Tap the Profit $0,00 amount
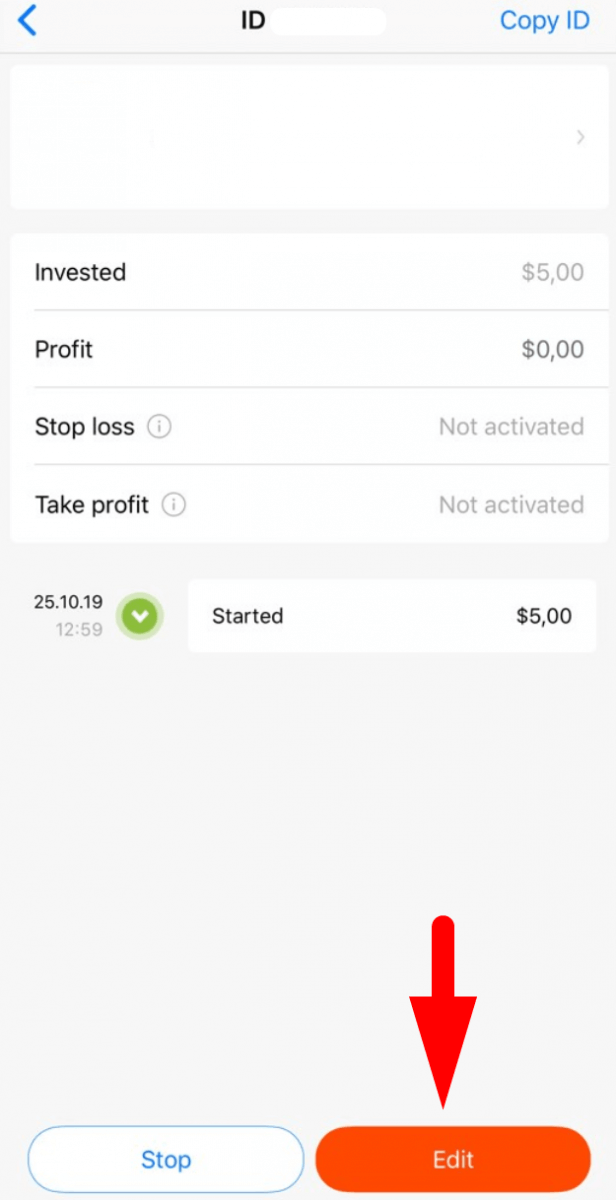Image resolution: width=616 pixels, height=1200 pixels. coord(552,349)
